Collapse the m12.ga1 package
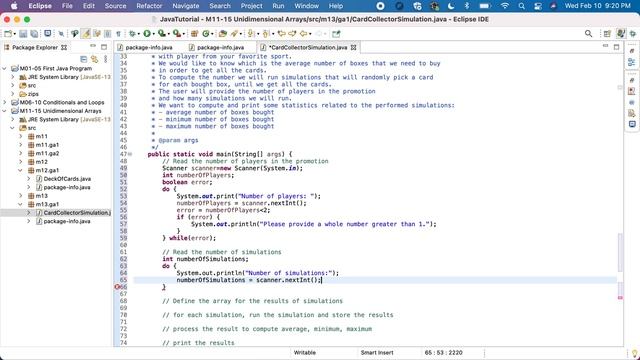Image resolution: width=640 pixels, height=360 pixels. (21, 170)
